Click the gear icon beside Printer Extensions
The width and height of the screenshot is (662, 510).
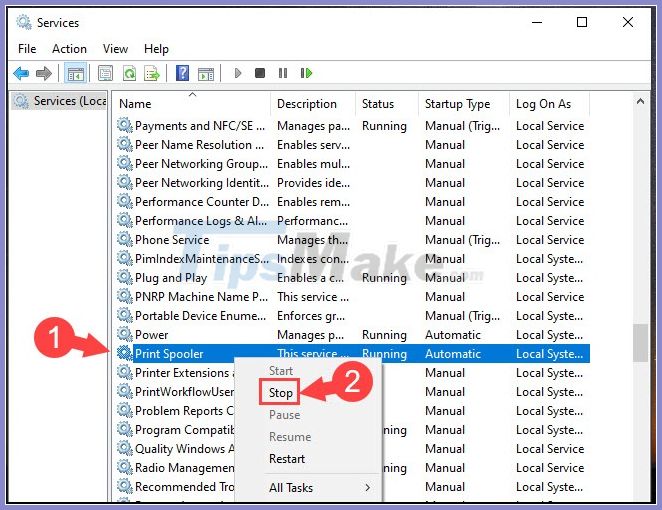click(x=125, y=372)
